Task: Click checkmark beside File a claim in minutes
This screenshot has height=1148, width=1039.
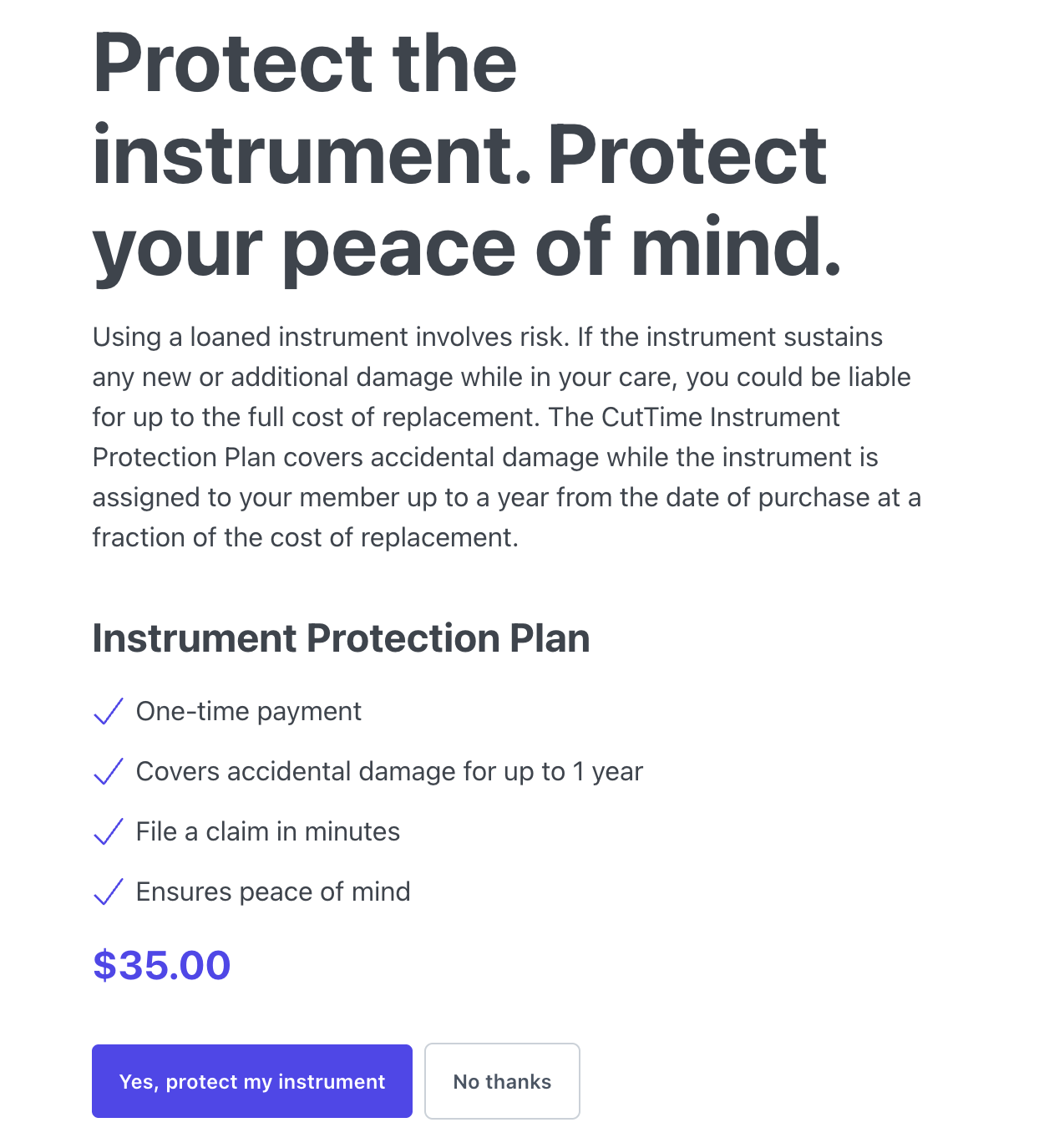Action: (109, 832)
